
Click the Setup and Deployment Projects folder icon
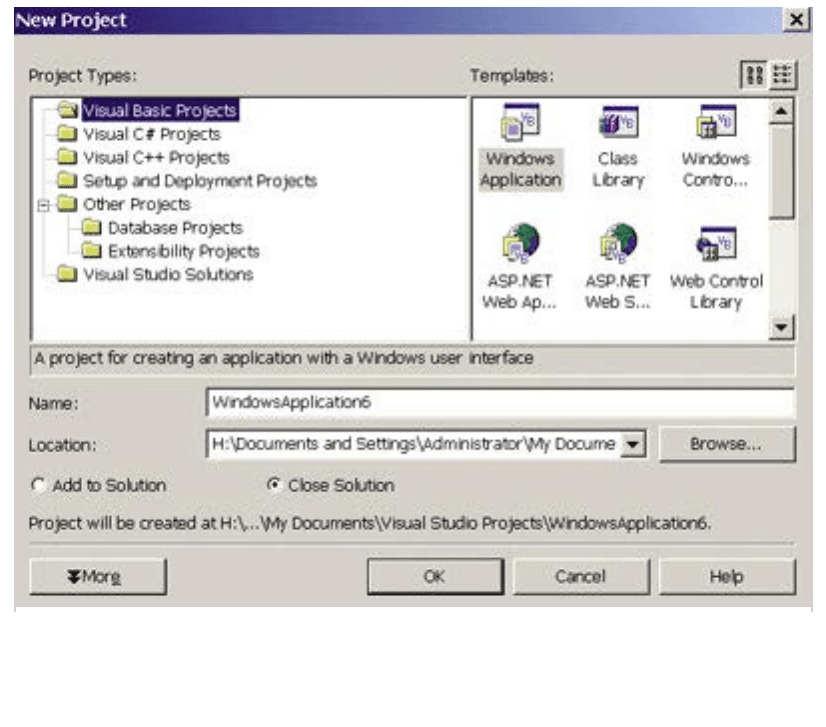tap(67, 180)
